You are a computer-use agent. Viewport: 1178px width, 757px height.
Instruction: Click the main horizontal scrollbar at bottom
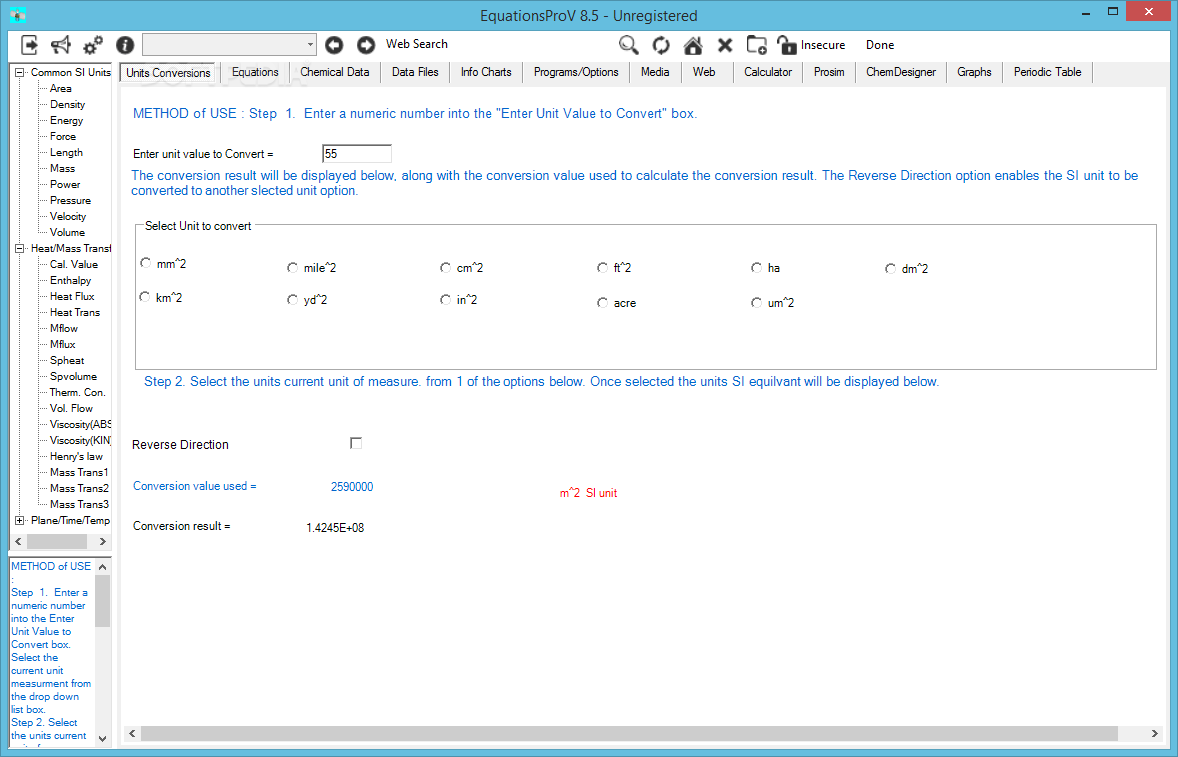(629, 733)
